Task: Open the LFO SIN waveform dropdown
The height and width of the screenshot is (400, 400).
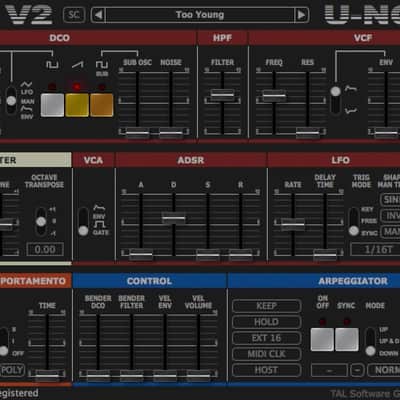Action: [x=390, y=200]
